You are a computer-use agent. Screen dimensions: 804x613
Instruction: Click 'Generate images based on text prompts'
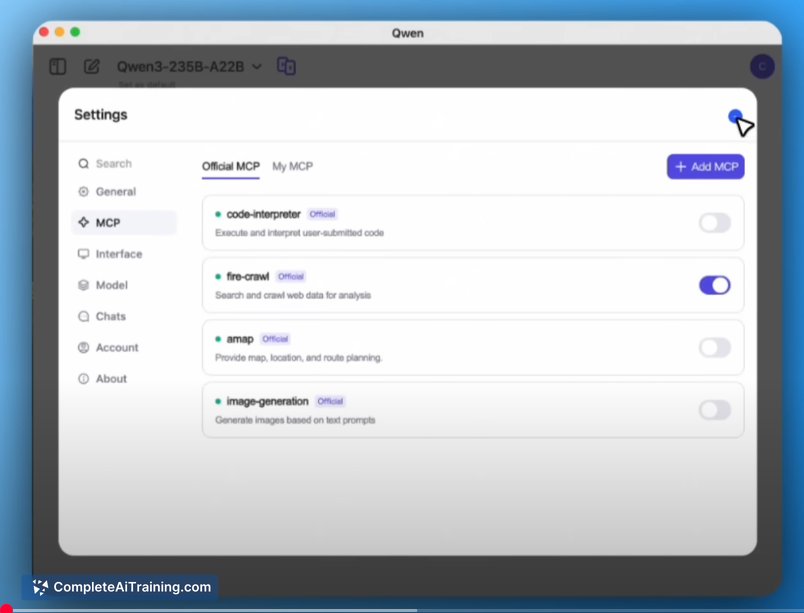pyautogui.click(x=295, y=420)
